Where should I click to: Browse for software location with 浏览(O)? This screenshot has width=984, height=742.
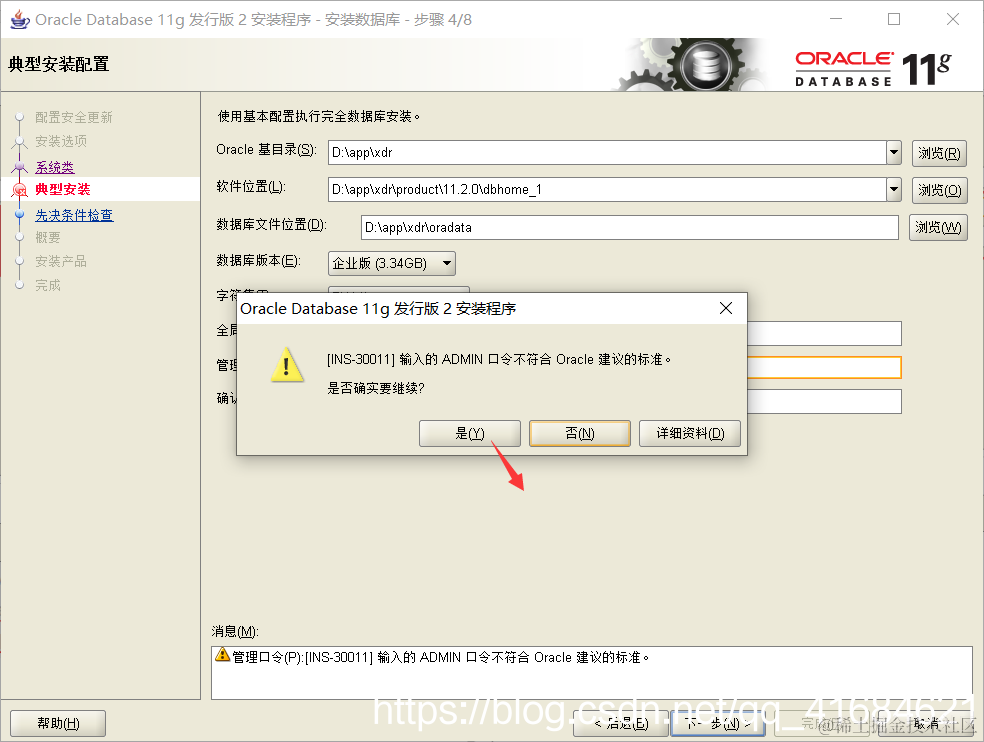tap(939, 190)
